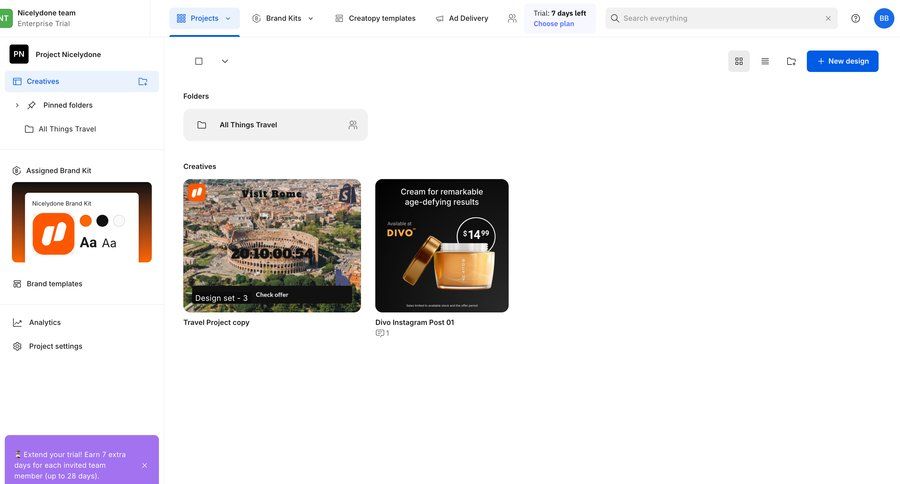Open the BB user avatar menu
The image size is (900, 484).
pyautogui.click(x=884, y=18)
